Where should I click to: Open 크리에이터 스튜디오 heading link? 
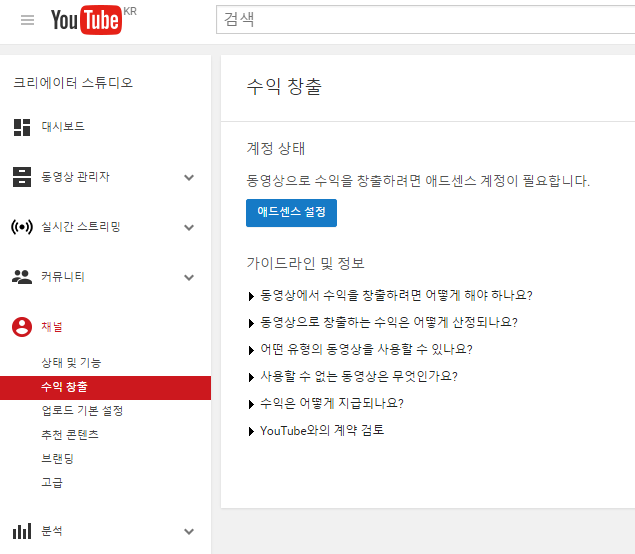[72, 83]
